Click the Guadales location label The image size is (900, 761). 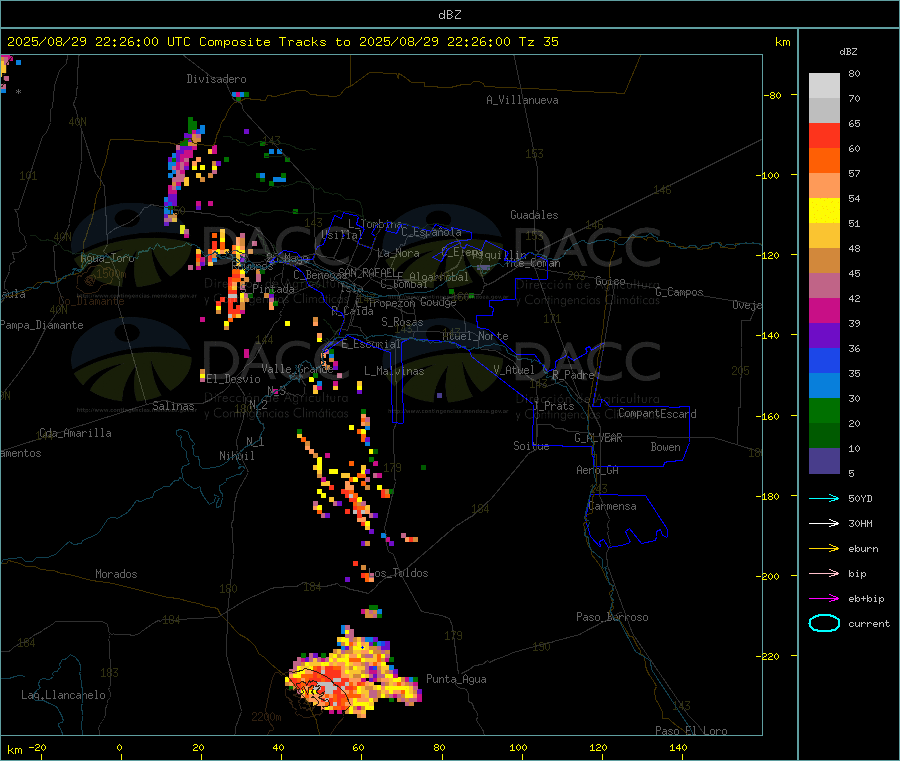point(534,215)
